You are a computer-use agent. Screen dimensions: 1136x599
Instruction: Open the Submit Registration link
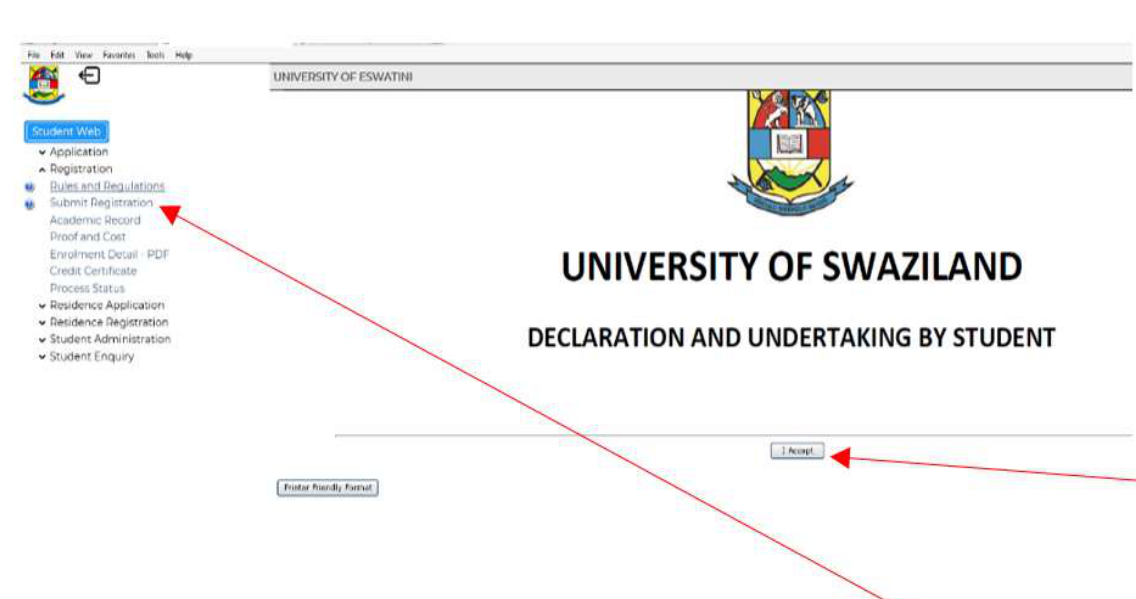(101, 203)
